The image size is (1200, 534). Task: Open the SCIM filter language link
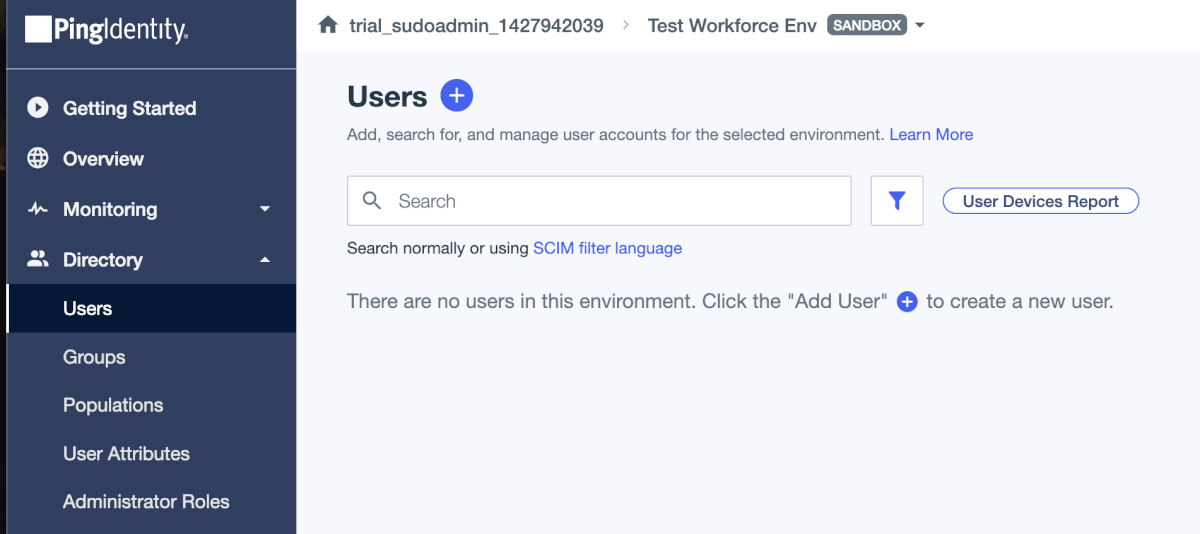[607, 248]
